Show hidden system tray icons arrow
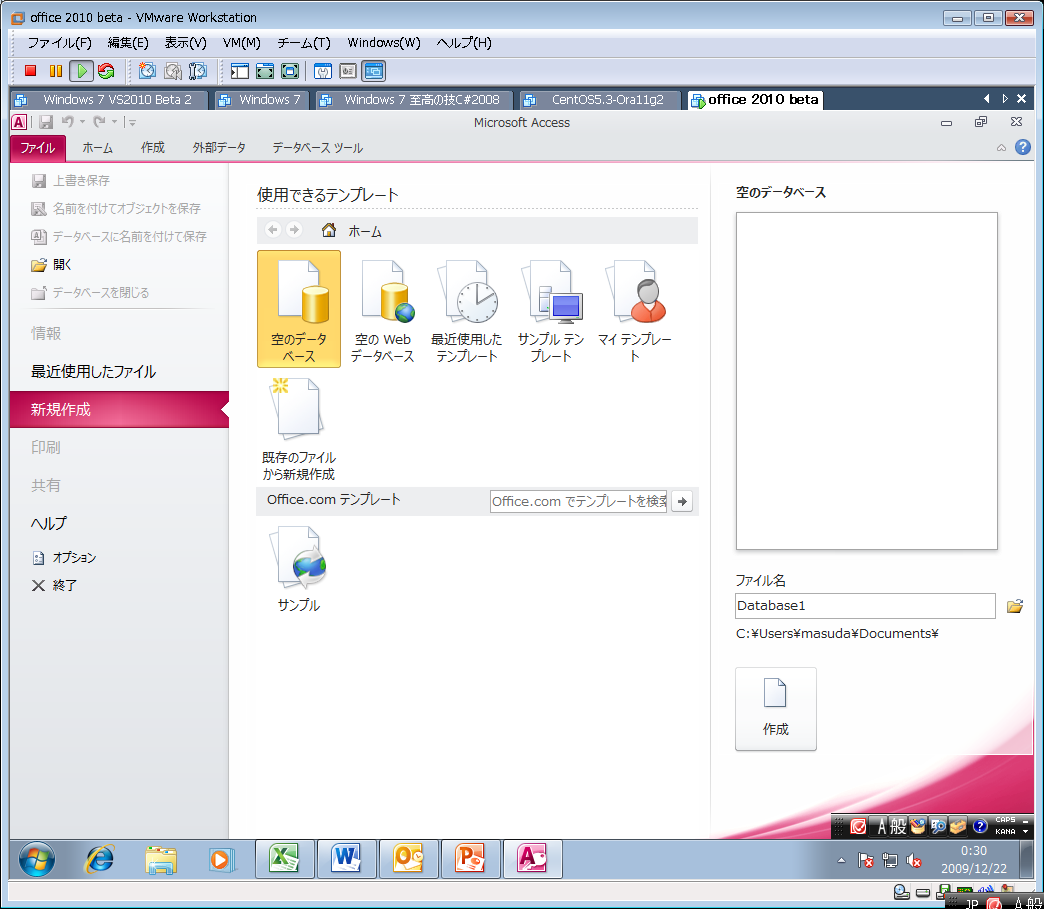The image size is (1044, 909). 841,860
